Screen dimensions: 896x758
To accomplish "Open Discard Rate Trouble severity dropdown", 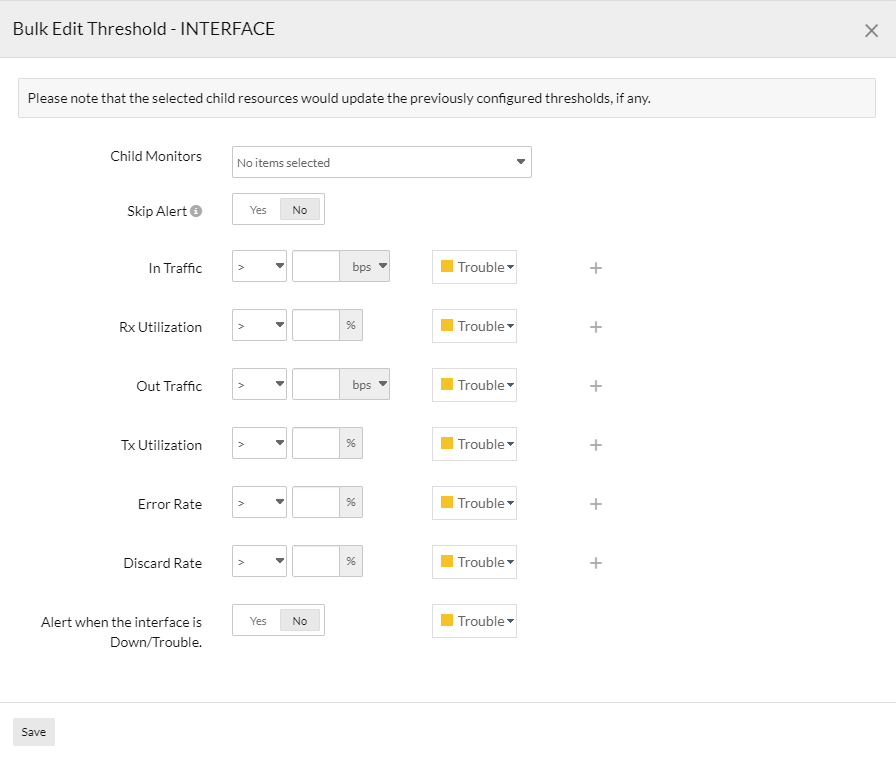I will [x=474, y=562].
